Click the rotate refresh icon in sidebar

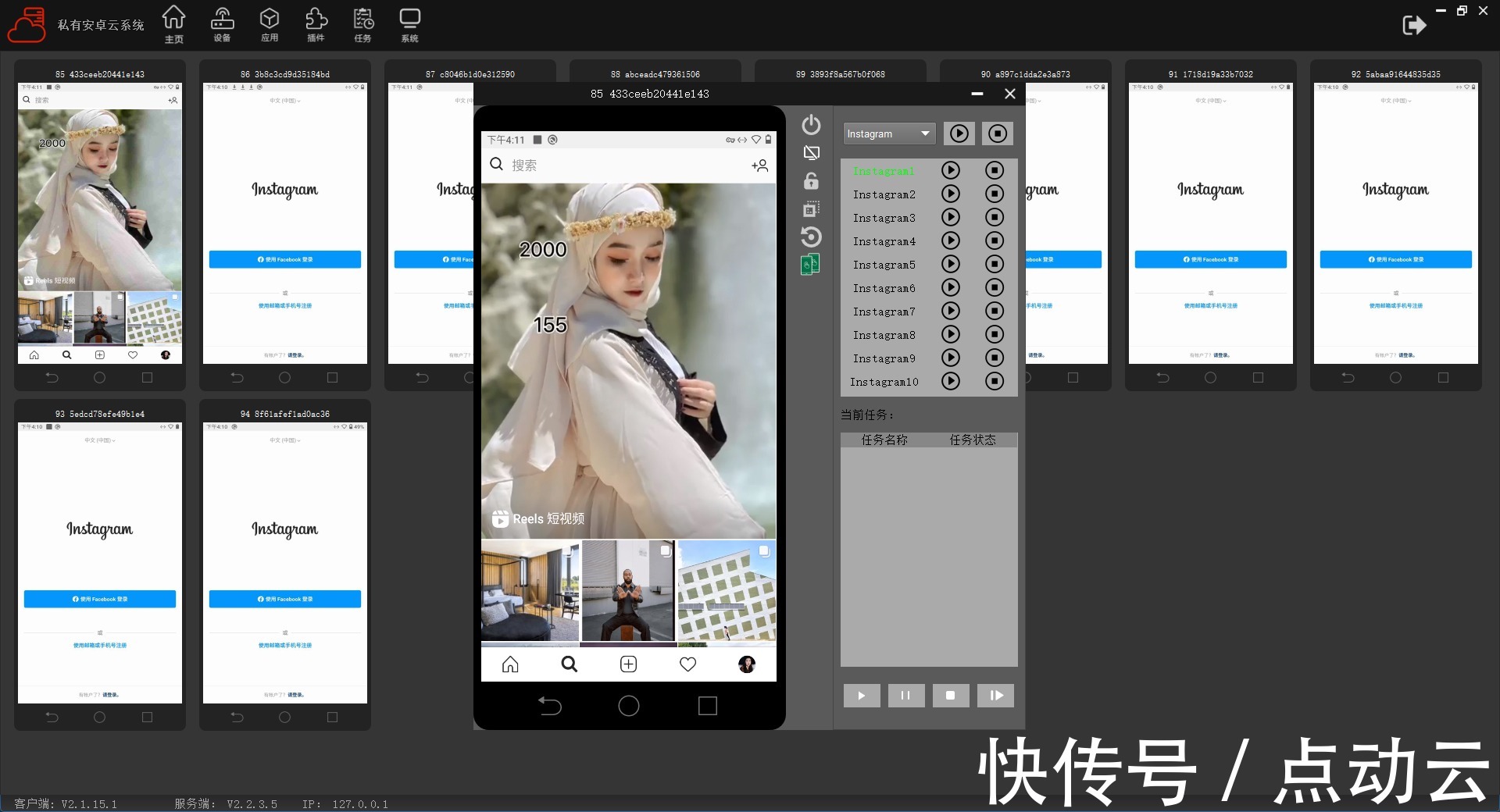812,237
